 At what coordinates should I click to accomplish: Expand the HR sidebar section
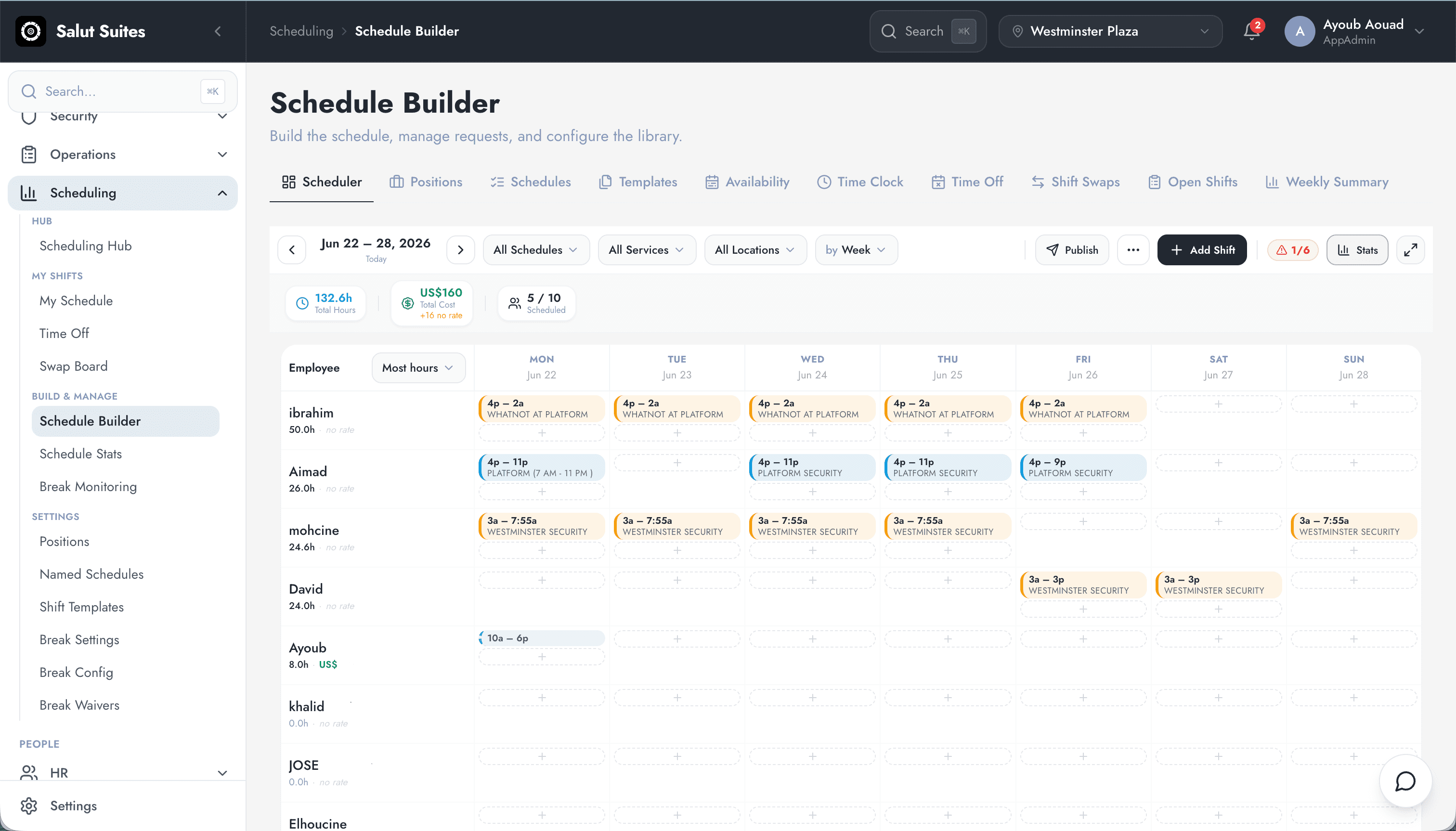tap(123, 772)
